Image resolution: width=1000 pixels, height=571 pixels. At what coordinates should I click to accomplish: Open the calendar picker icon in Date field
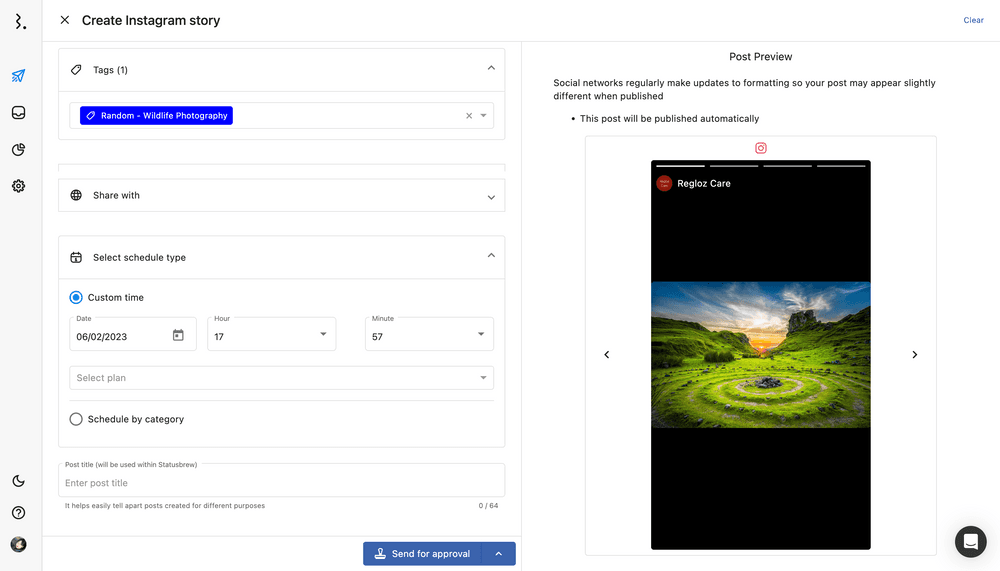[178, 336]
